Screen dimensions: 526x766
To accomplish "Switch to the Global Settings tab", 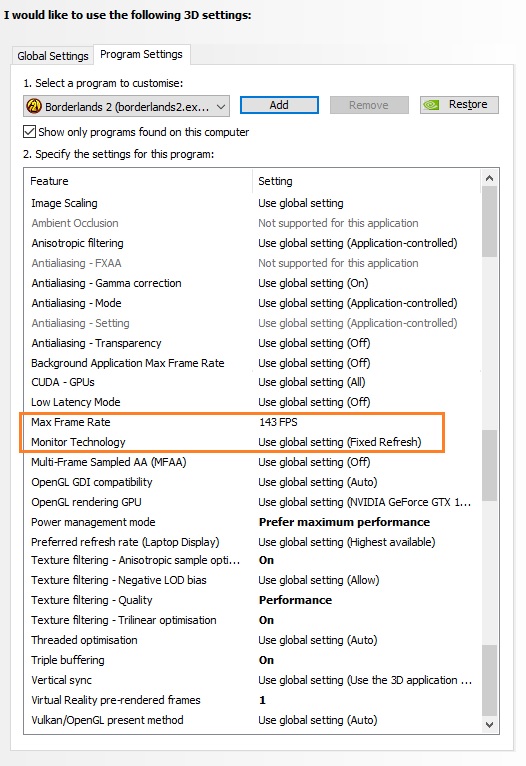I will click(x=53, y=56).
